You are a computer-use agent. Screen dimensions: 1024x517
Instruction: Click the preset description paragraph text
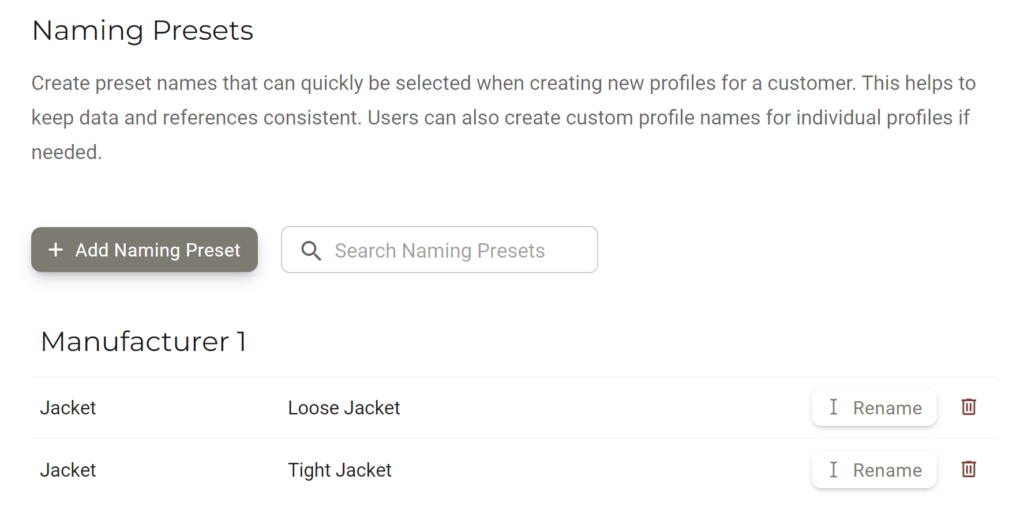click(x=504, y=118)
